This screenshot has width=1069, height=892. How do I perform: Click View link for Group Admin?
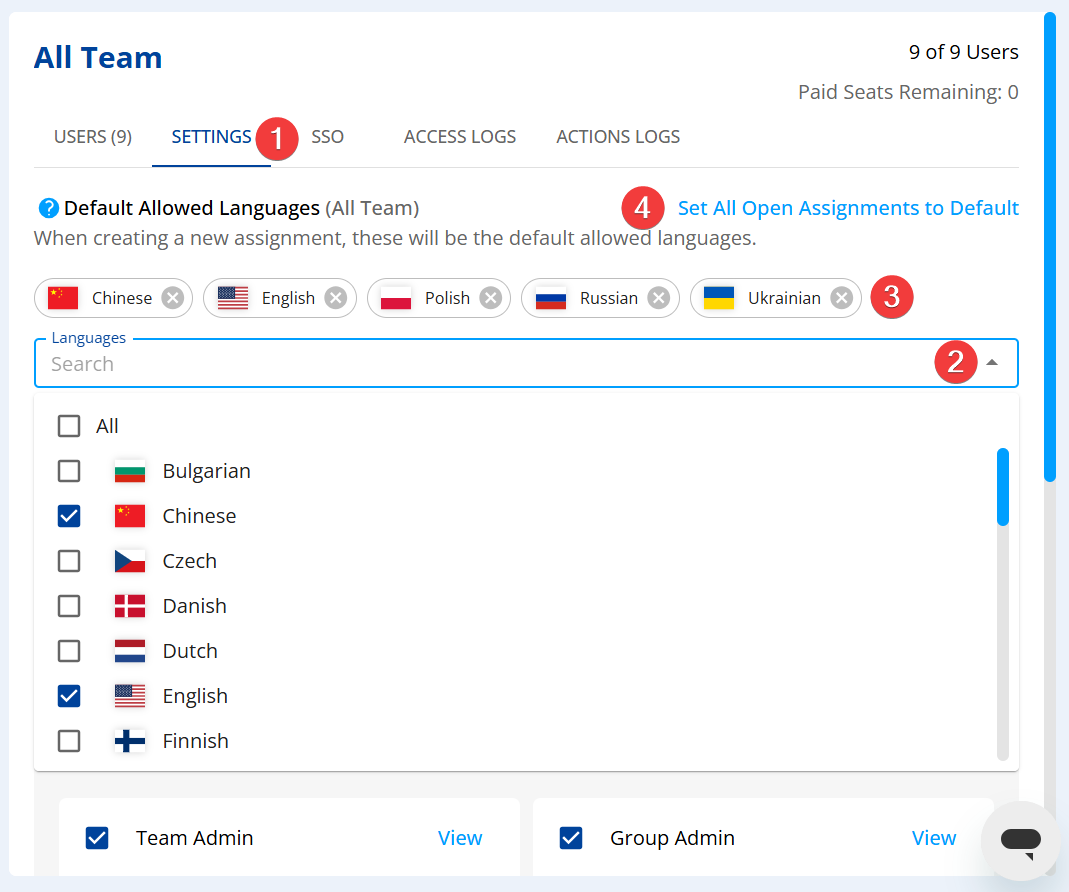point(934,838)
